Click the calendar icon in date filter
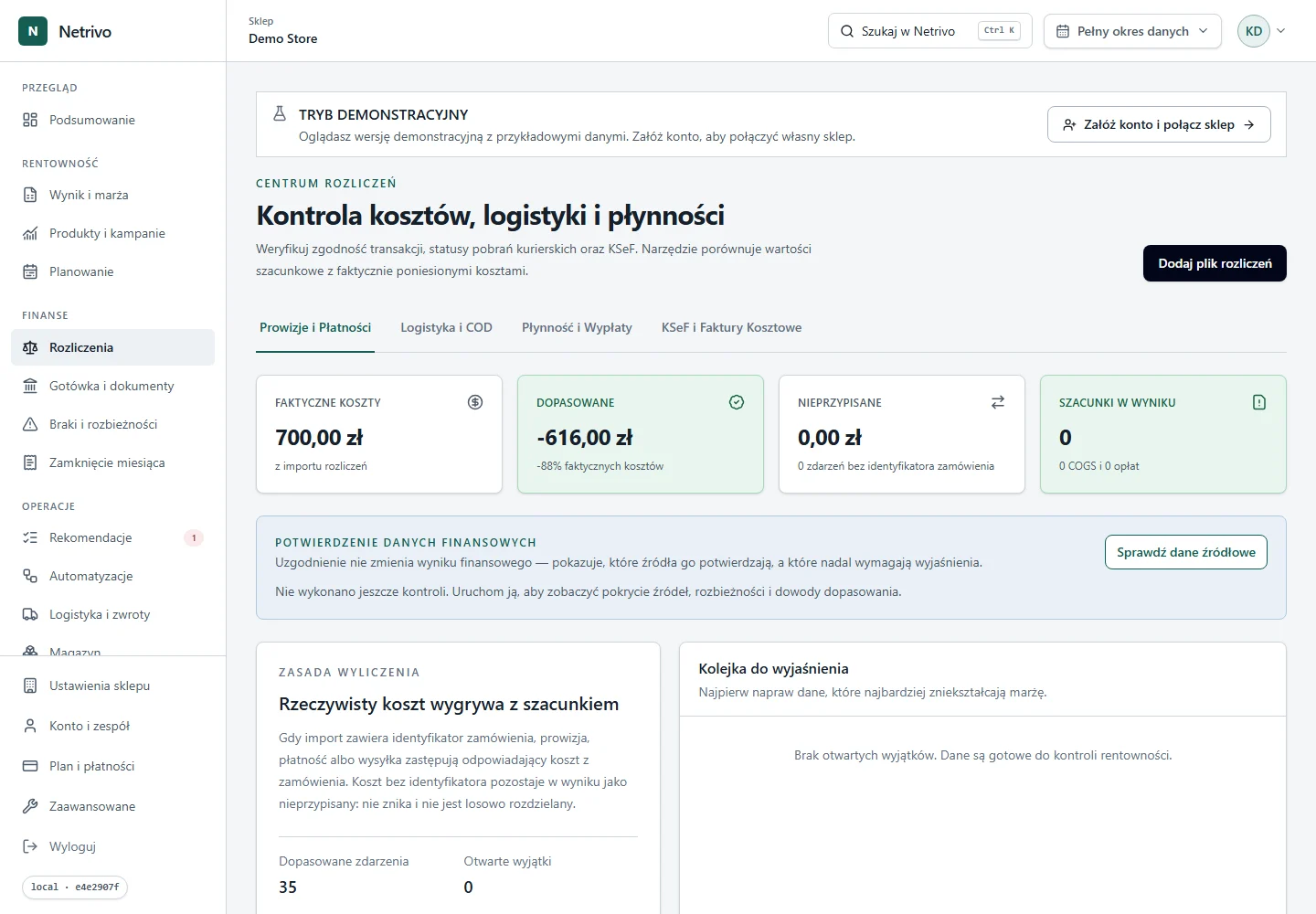Image resolution: width=1316 pixels, height=914 pixels. tap(1063, 31)
